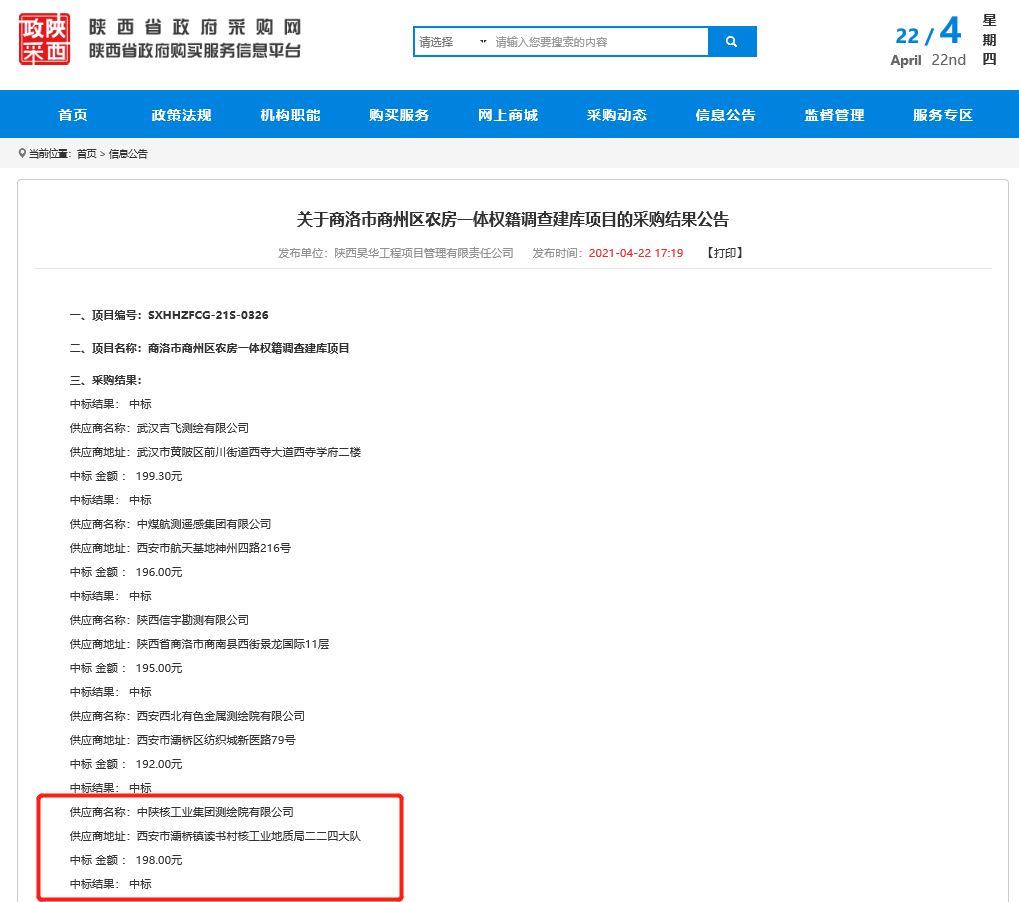The width and height of the screenshot is (1019, 902).
Task: Open the 请选择 search category dropdown
Action: pyautogui.click(x=453, y=42)
